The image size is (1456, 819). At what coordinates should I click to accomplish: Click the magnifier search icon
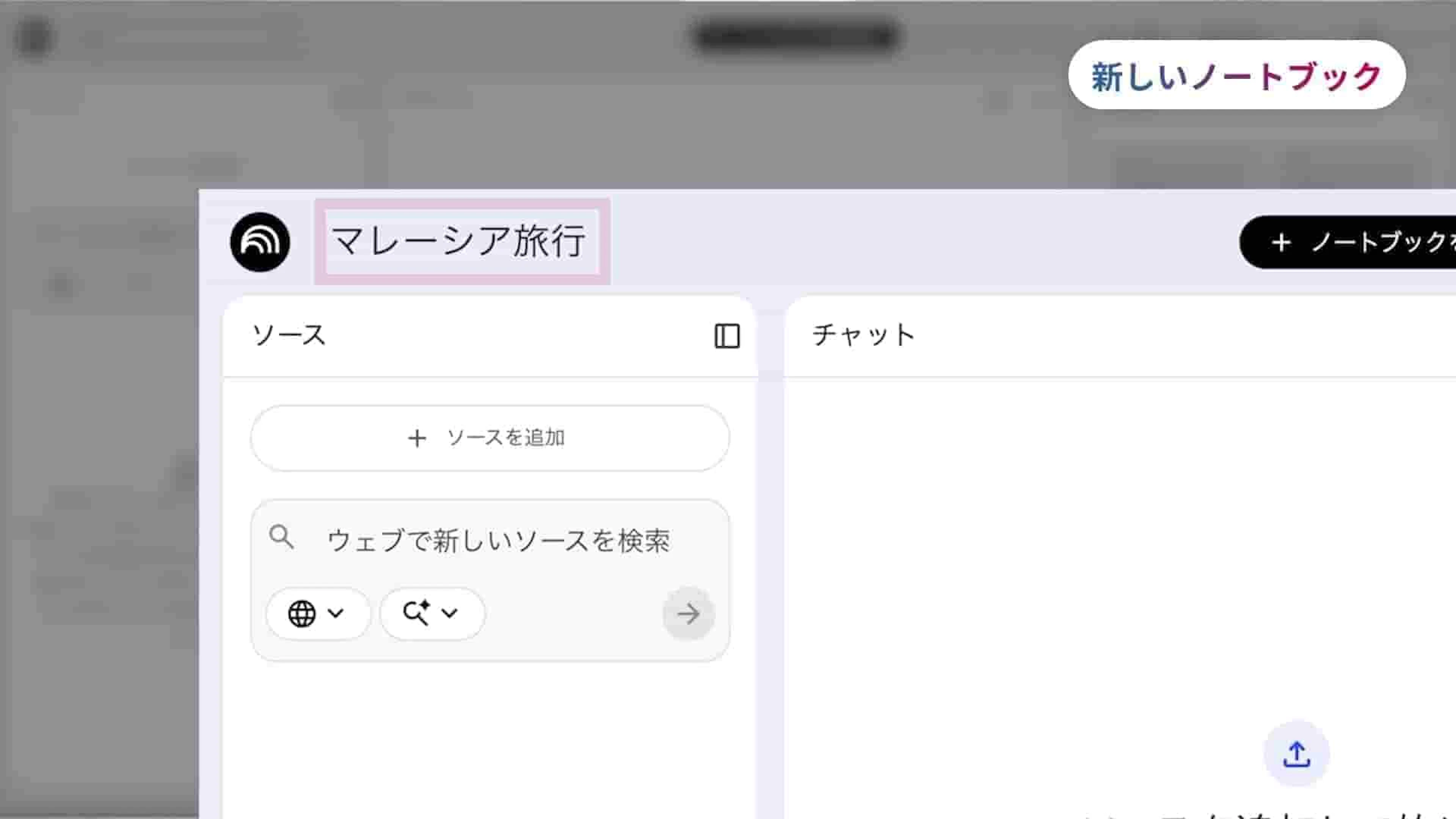click(x=281, y=537)
